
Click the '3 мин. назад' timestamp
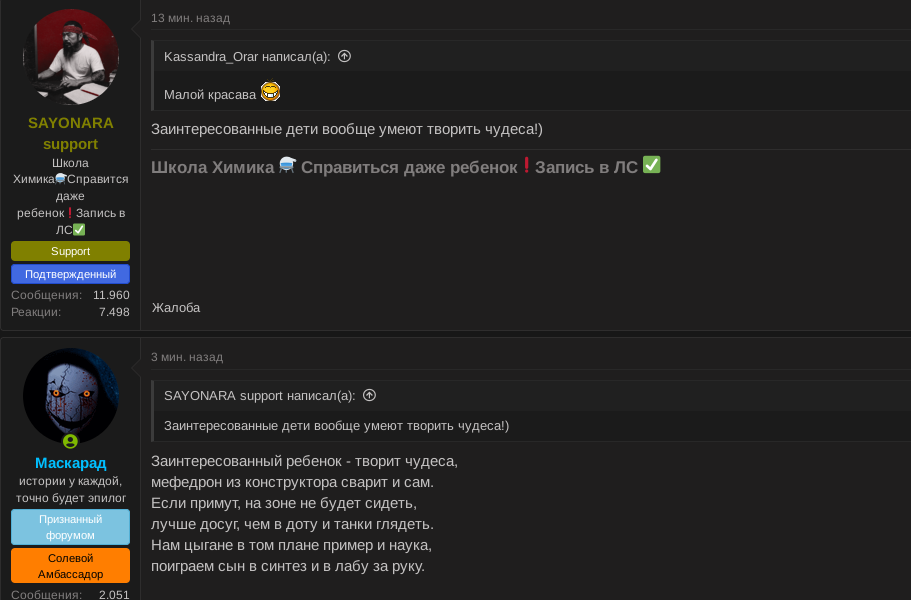click(187, 357)
